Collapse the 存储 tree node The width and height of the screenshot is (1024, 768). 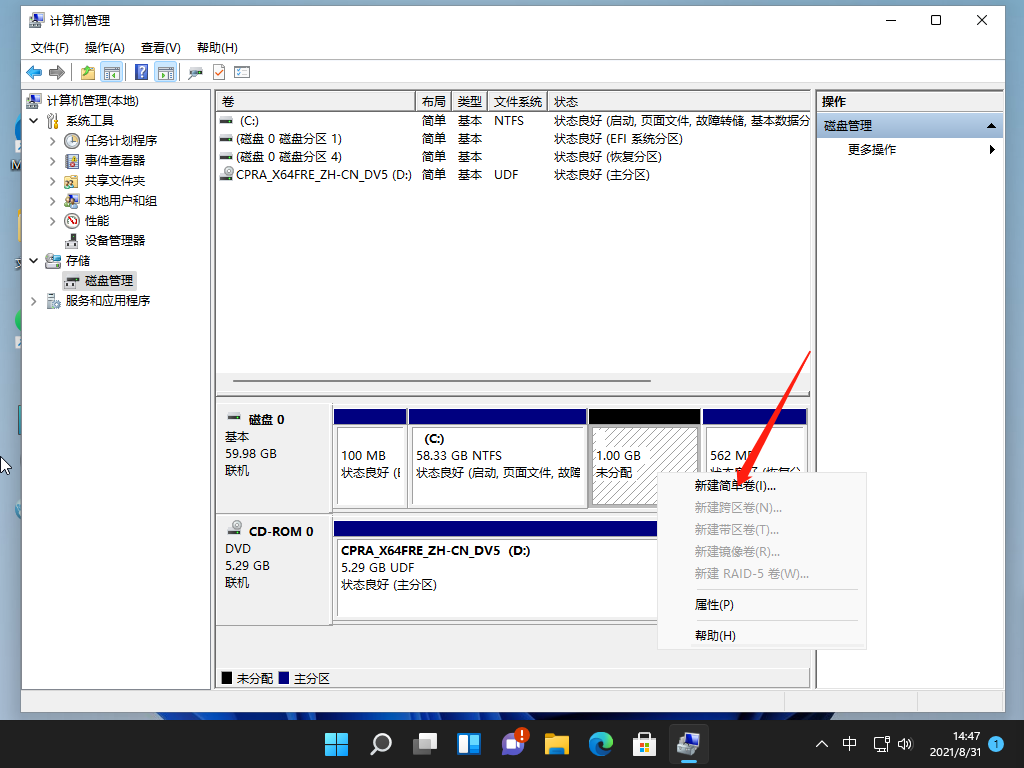point(32,260)
